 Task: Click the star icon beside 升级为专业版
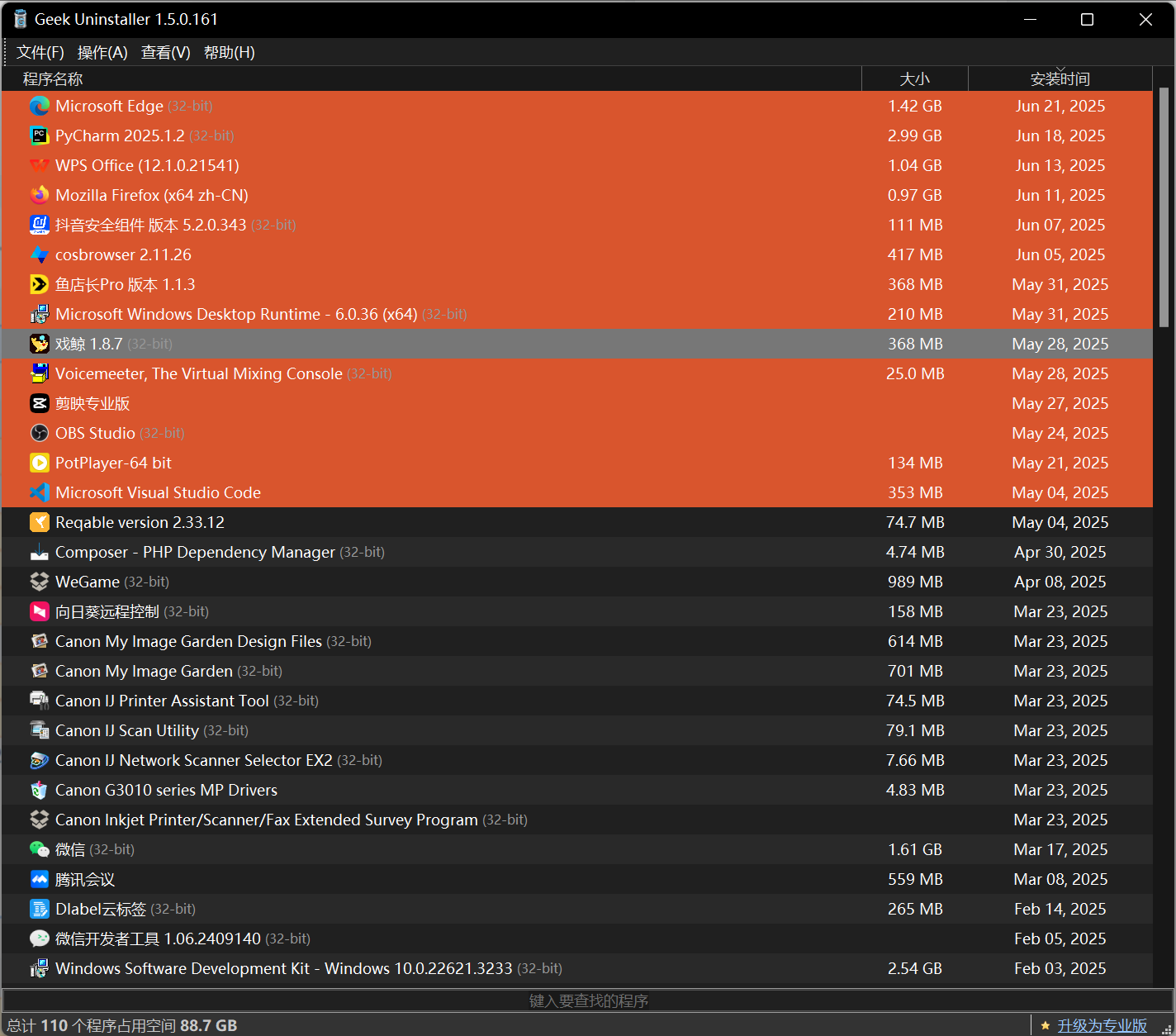(x=1046, y=1025)
